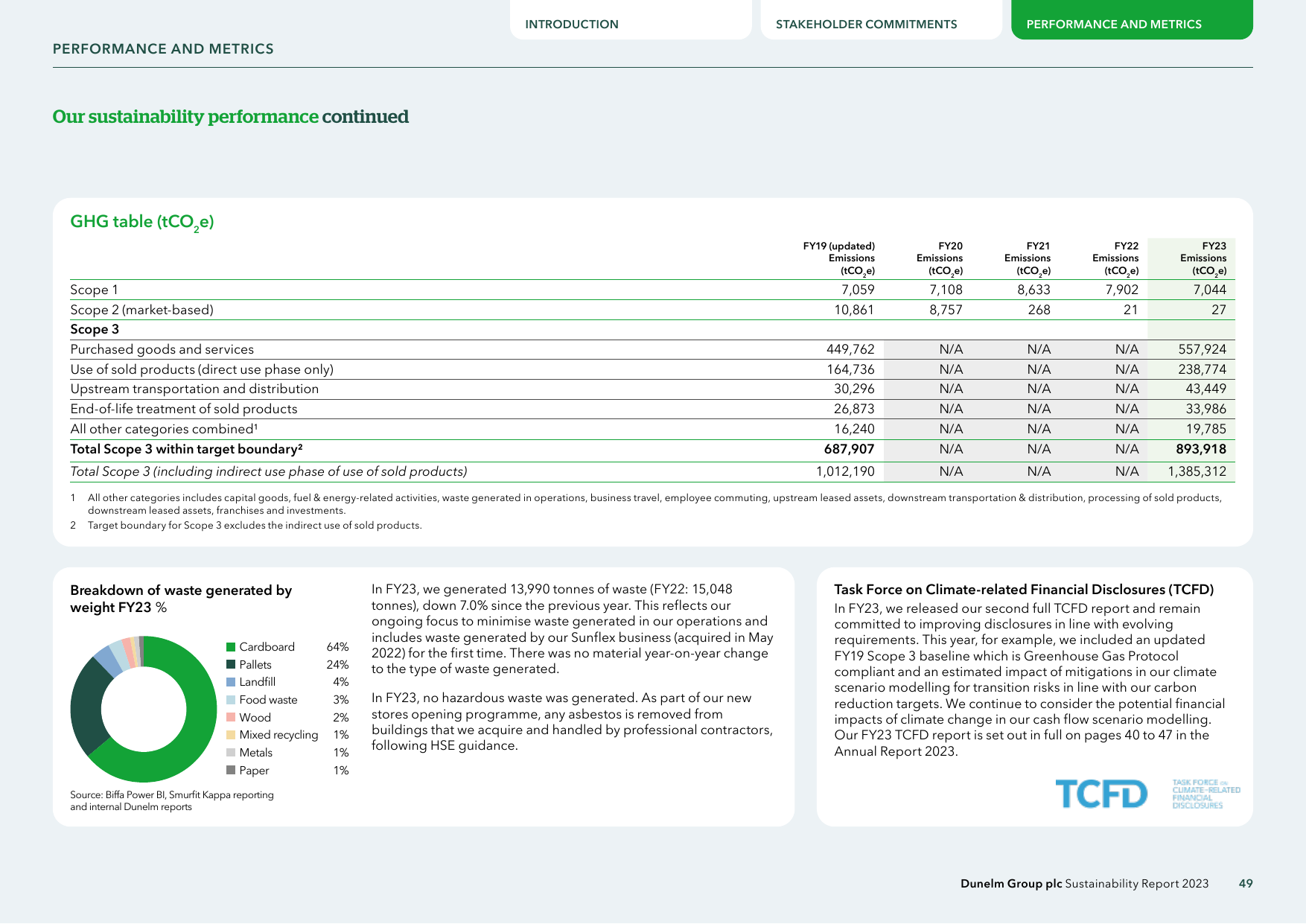Click 'Dunelm Group plc Sustainability Report 2023' footer
Screen dimensions: 1306x924
click(x=1084, y=884)
